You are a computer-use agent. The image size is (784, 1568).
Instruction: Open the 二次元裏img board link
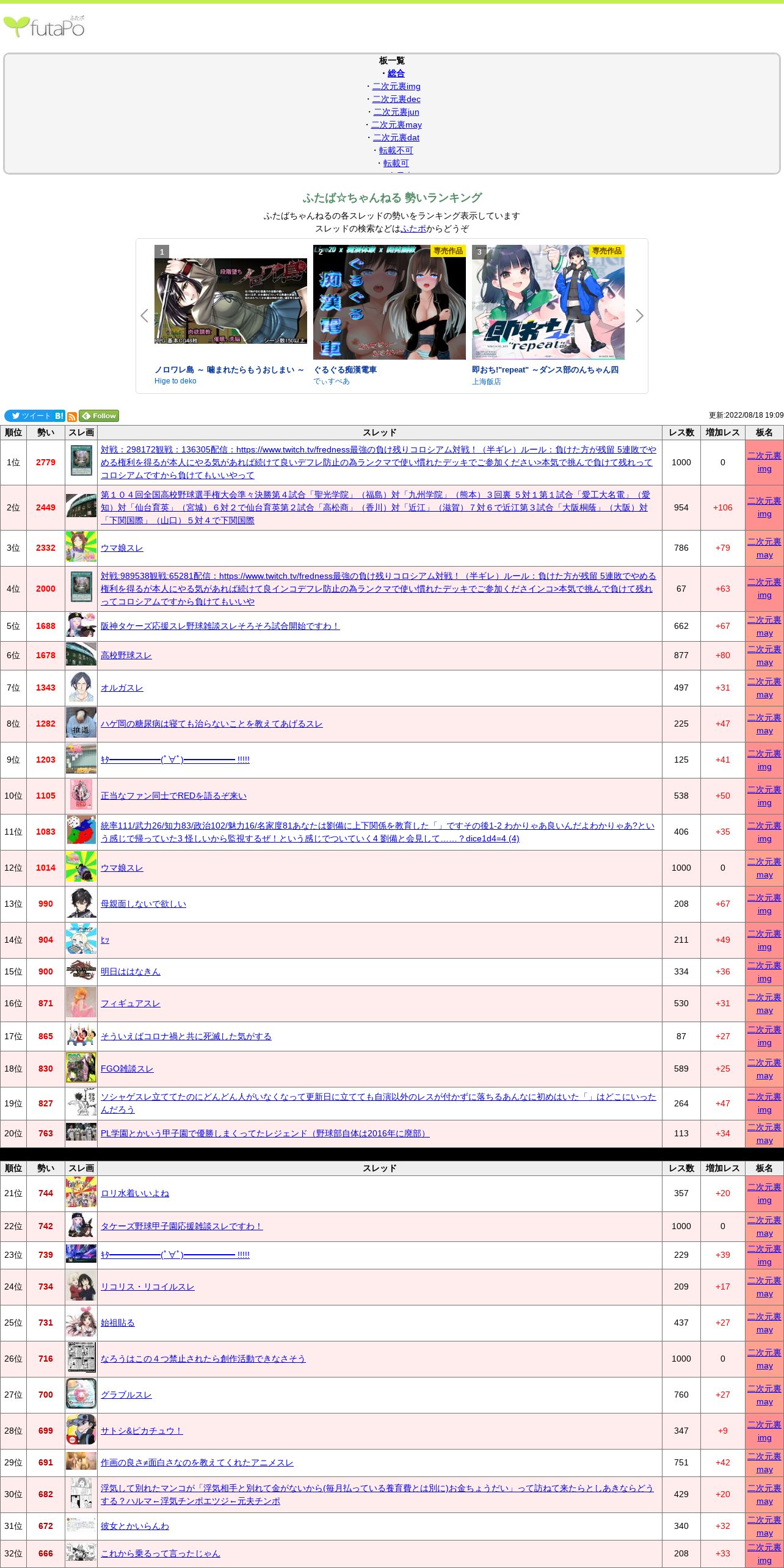[x=396, y=86]
